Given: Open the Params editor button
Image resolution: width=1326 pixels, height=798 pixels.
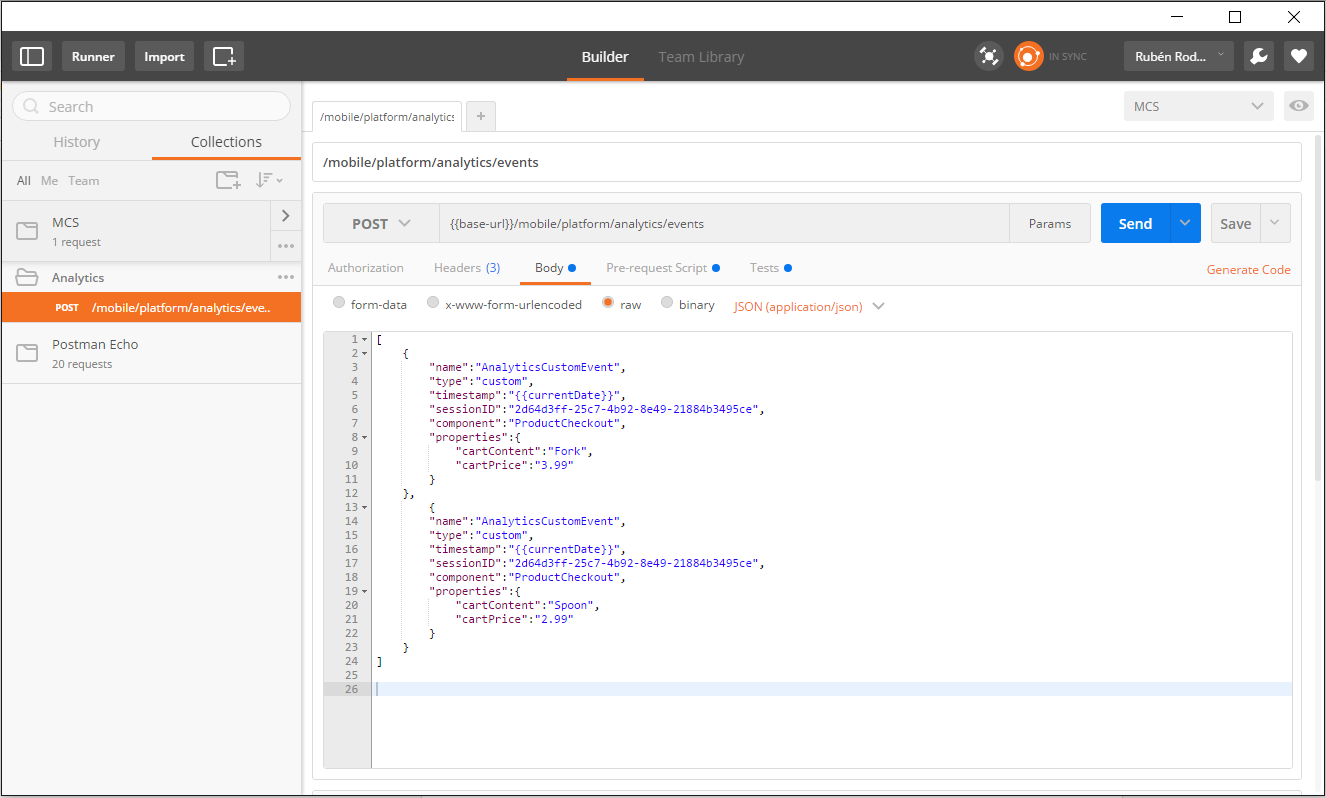Looking at the screenshot, I should point(1050,223).
